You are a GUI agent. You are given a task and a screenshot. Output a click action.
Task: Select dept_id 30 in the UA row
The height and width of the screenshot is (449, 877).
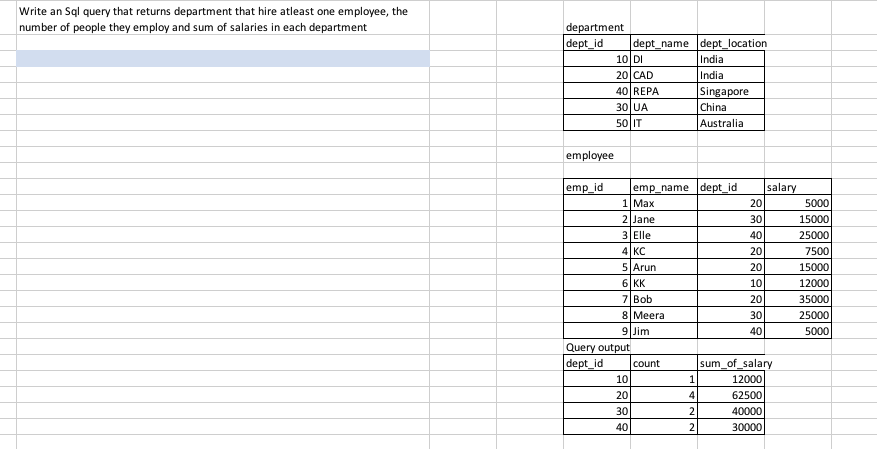597,107
